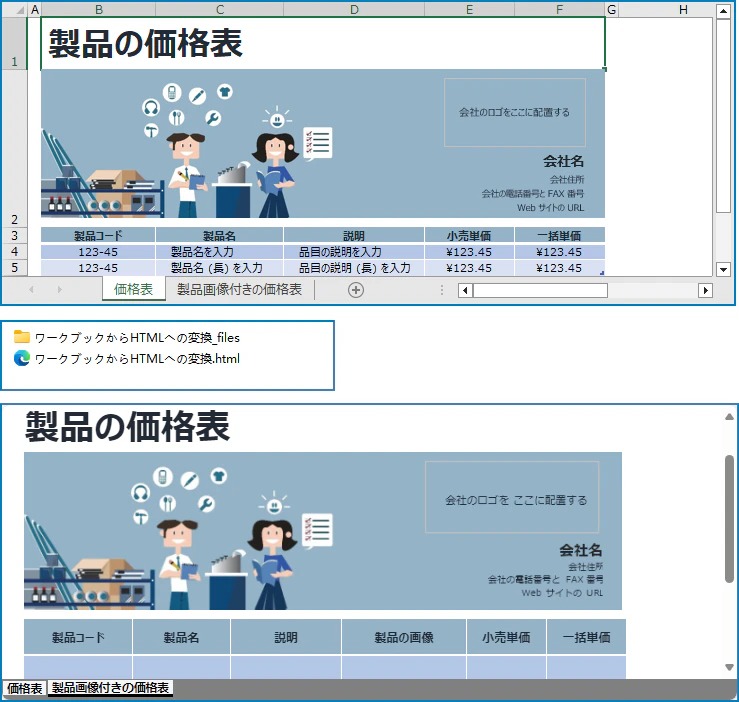This screenshot has height=702, width=739.
Task: Click horizontal scroll left arrow in Excel
Action: pos(465,290)
